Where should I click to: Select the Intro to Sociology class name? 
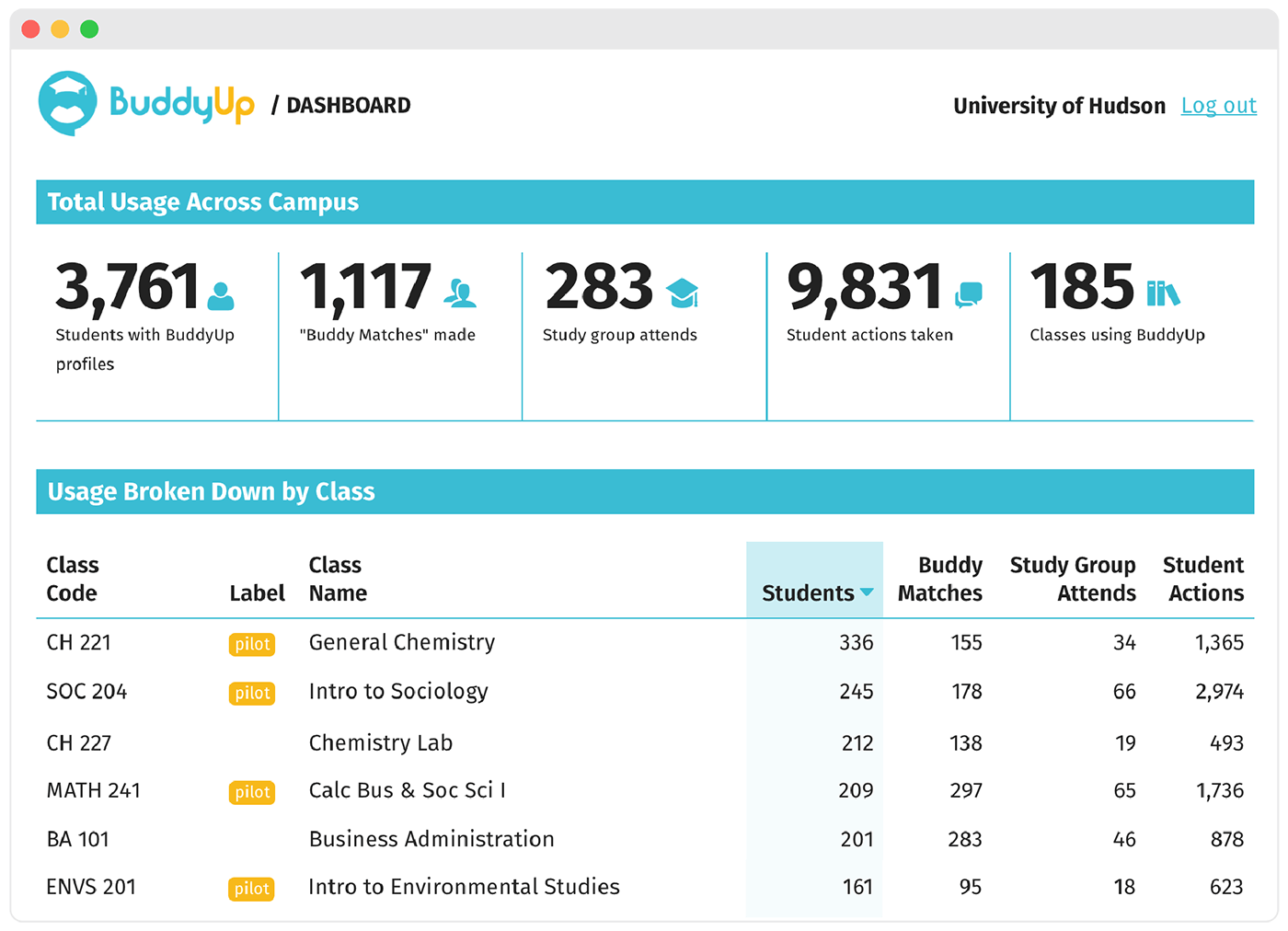coord(398,692)
